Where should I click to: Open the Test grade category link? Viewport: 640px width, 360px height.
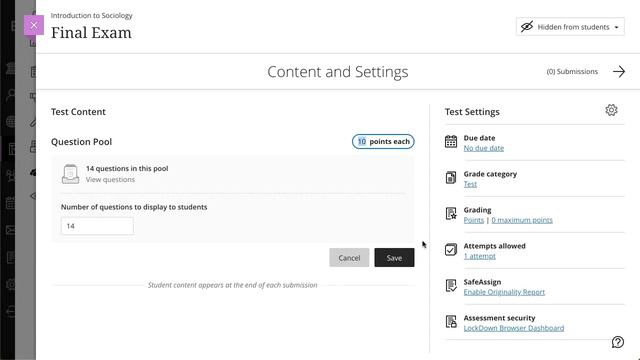coord(470,184)
